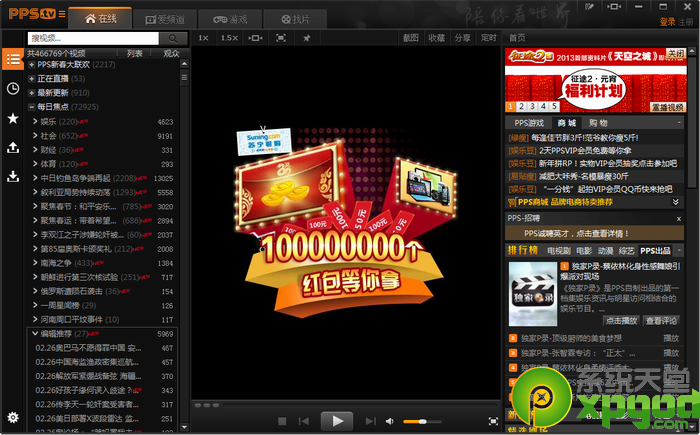Screen dimensions: 700x435
Task: Sort by the 列表 column header
Action: [134, 54]
